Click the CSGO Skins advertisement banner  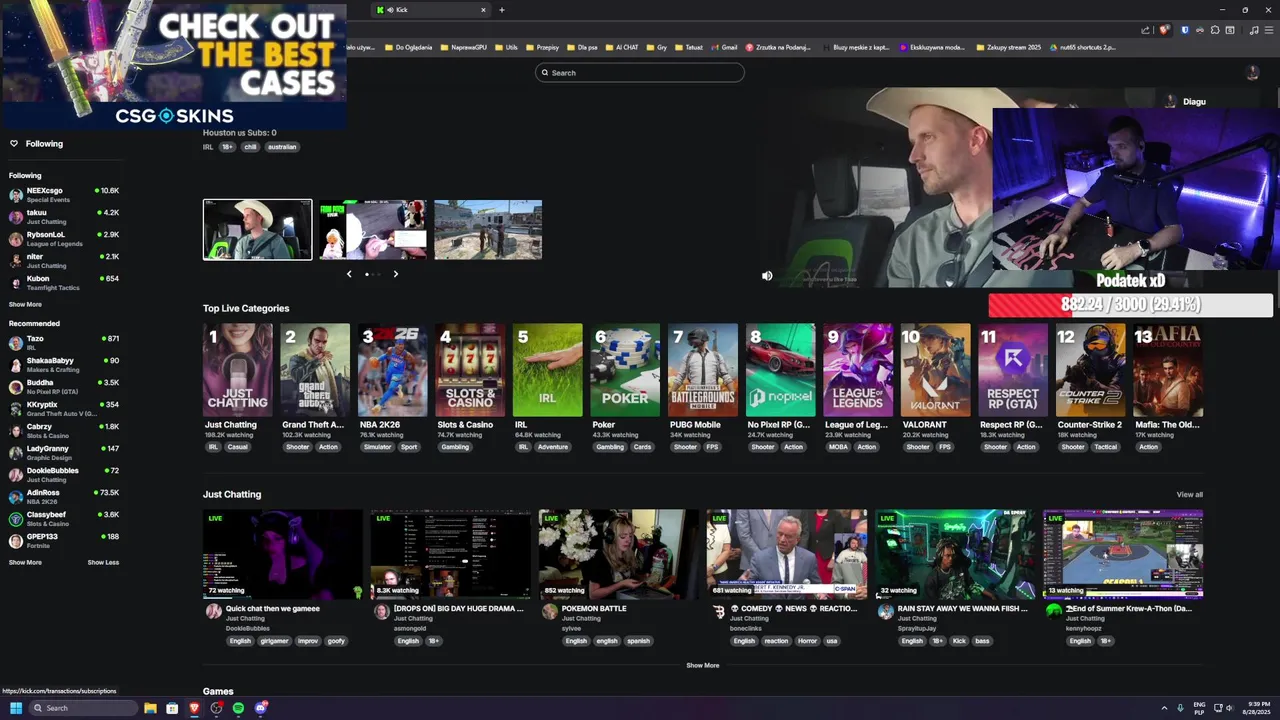click(x=174, y=65)
